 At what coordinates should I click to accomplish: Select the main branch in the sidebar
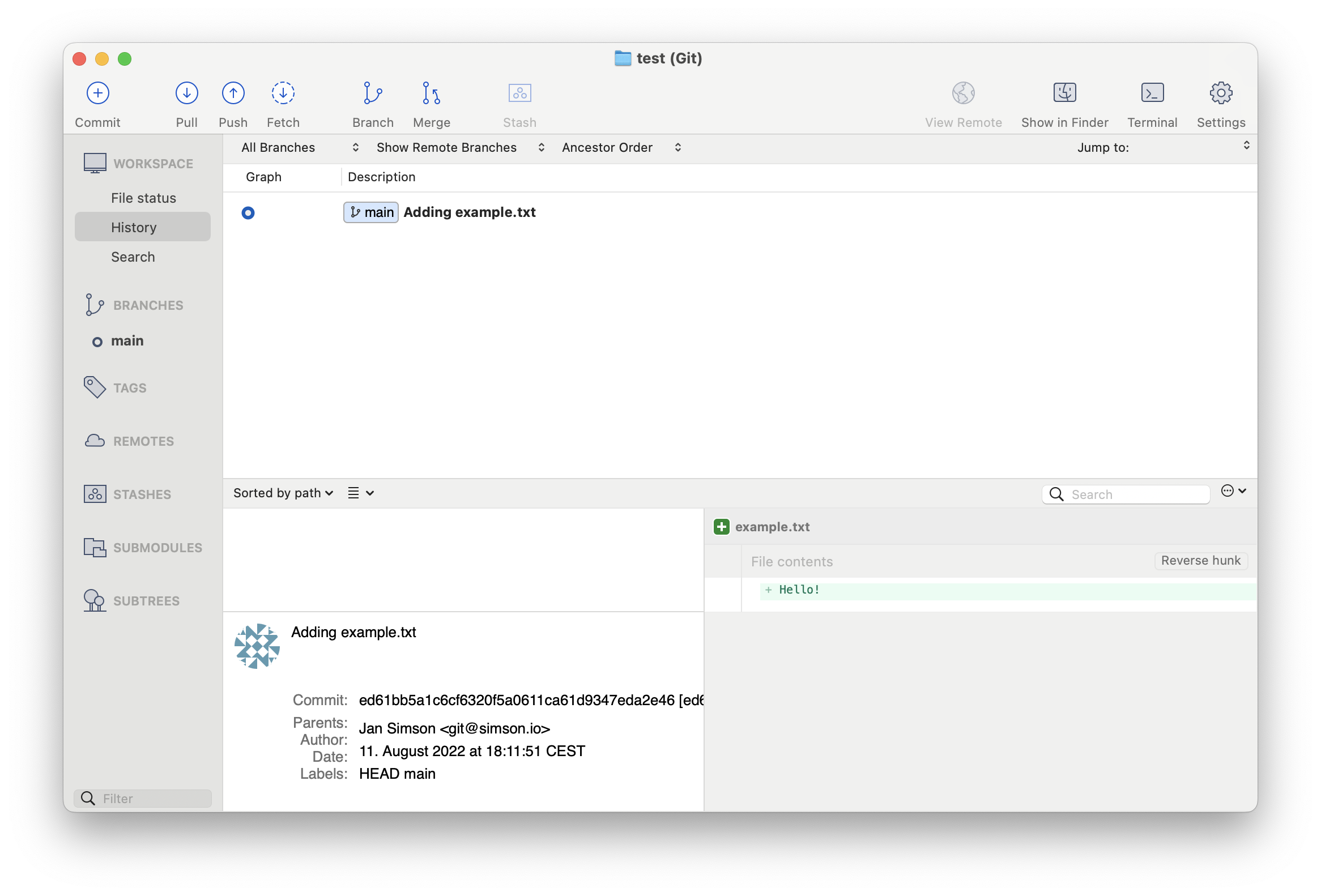(x=127, y=341)
